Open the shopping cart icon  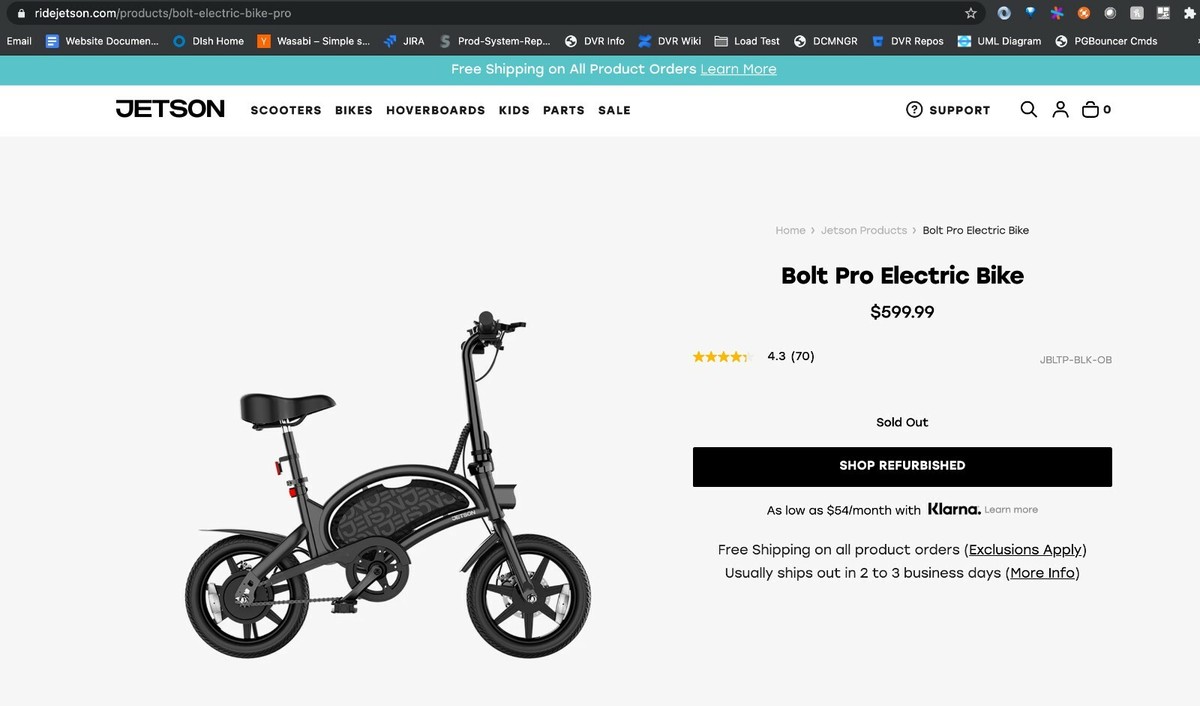(1092, 110)
